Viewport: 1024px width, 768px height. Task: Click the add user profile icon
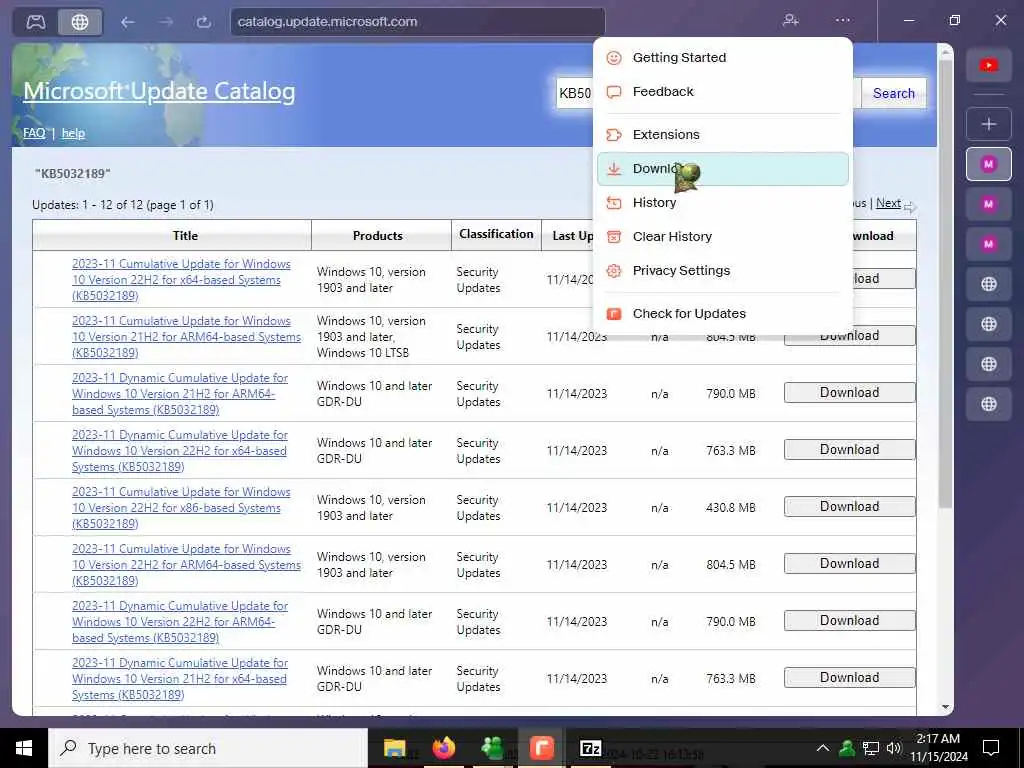[791, 20]
